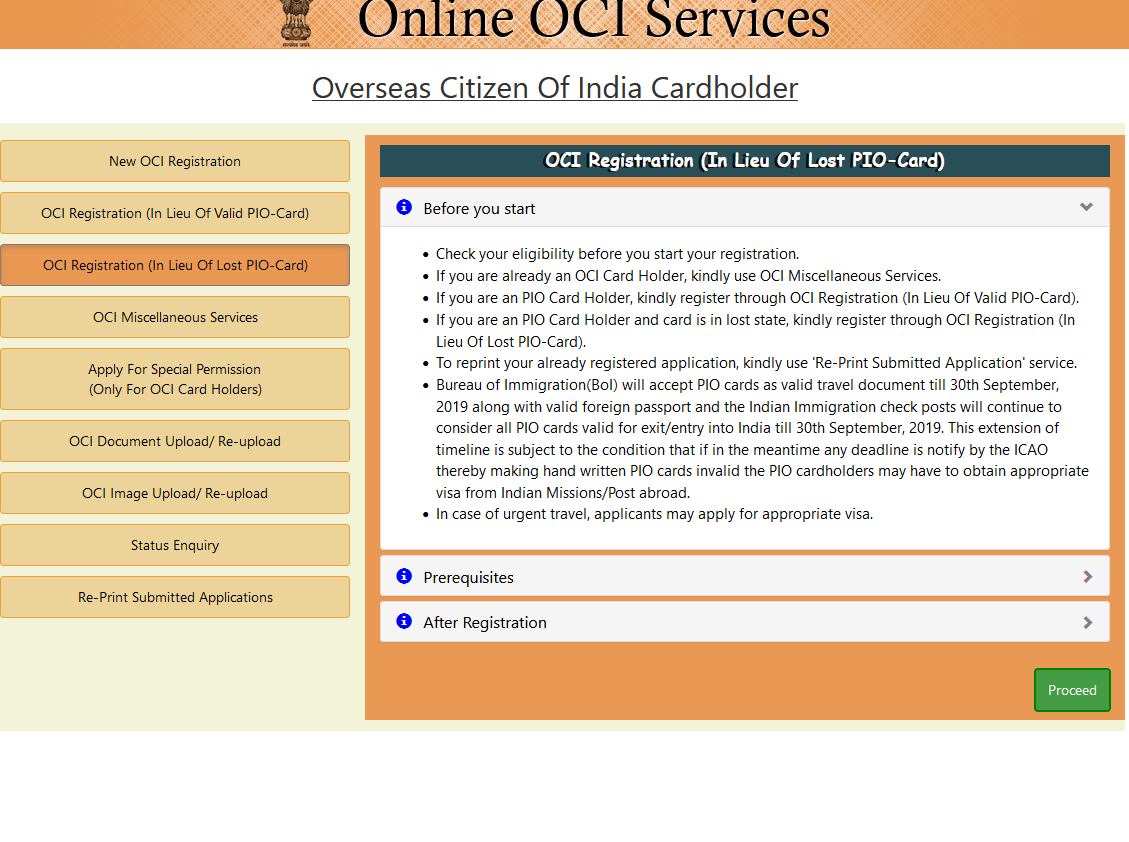This screenshot has width=1129, height=842.
Task: Choose Apply For Special Permission option
Action: [x=175, y=379]
